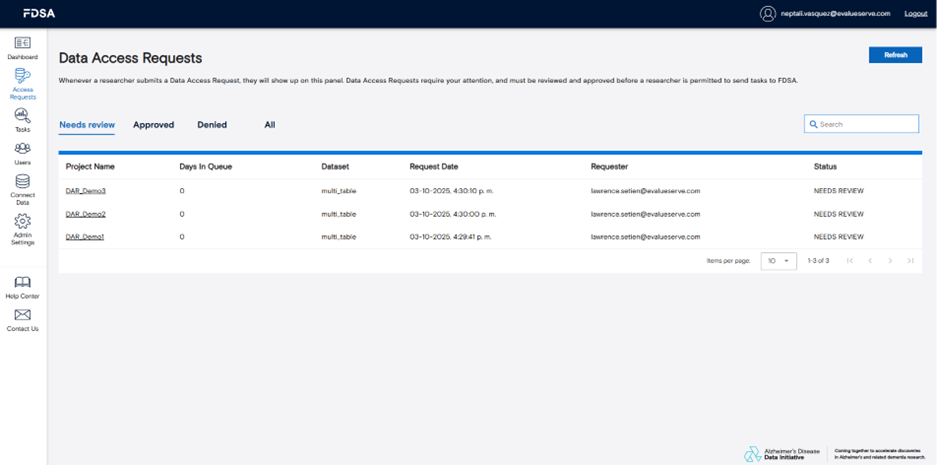The width and height of the screenshot is (937, 465).
Task: Open the Dashboard sidebar icon
Action: click(x=22, y=44)
